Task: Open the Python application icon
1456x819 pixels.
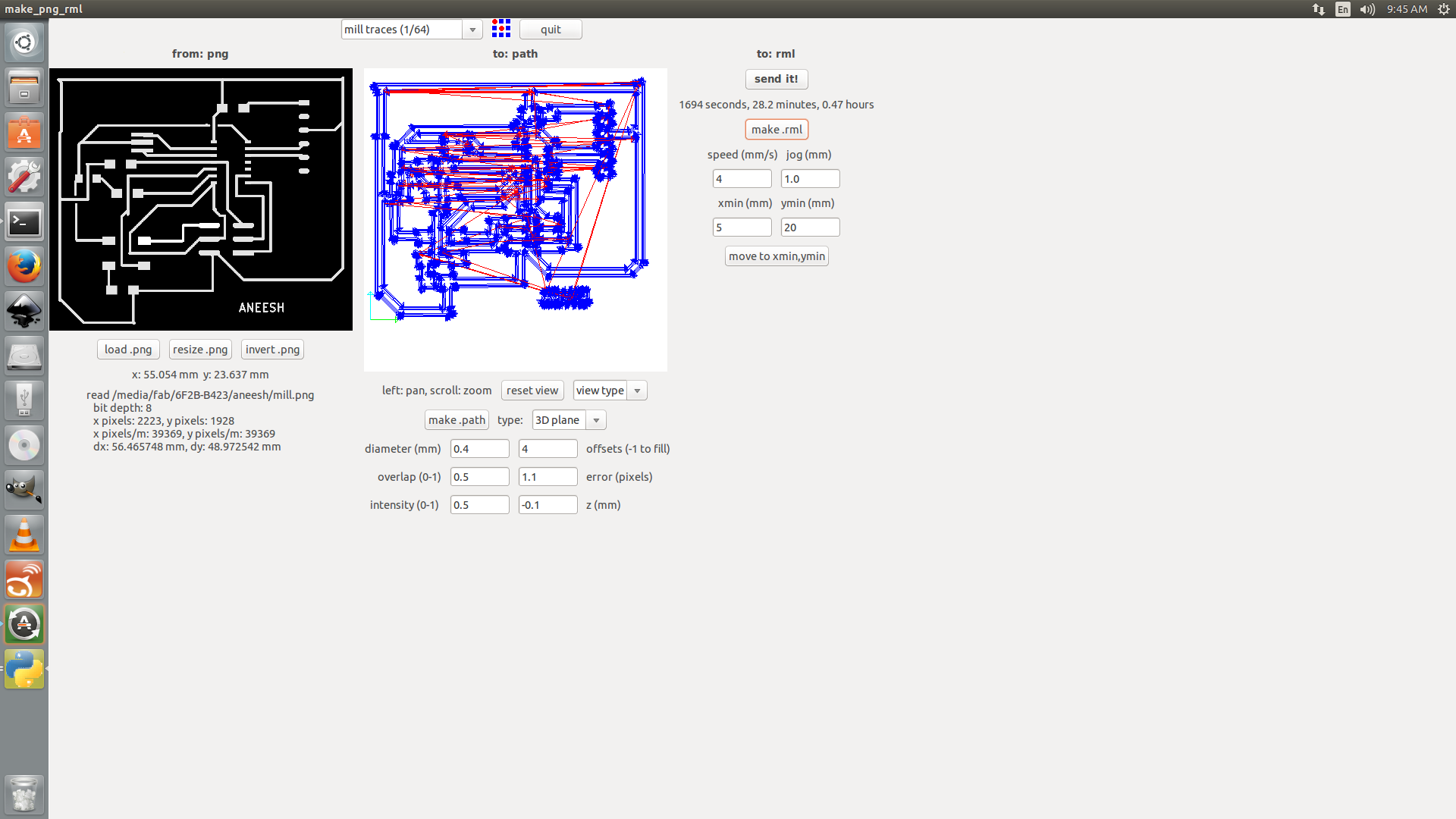Action: pyautogui.click(x=24, y=669)
